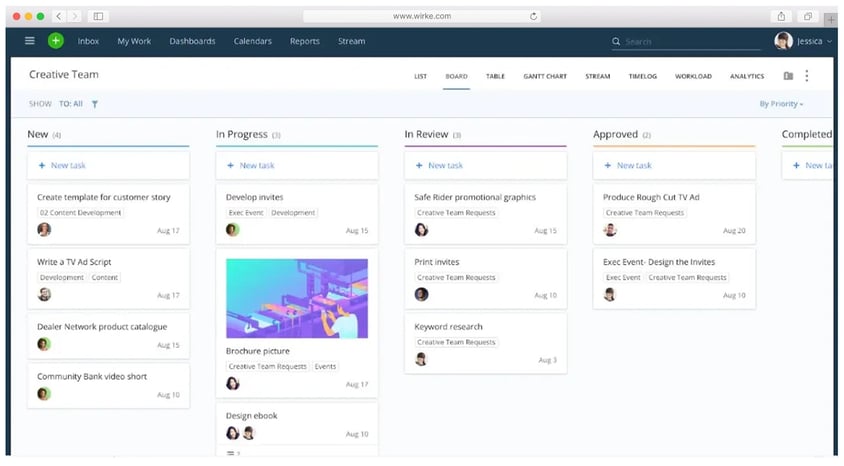This screenshot has height=466, width=844.
Task: Click assignee avatar on Develop invites card
Action: [233, 230]
